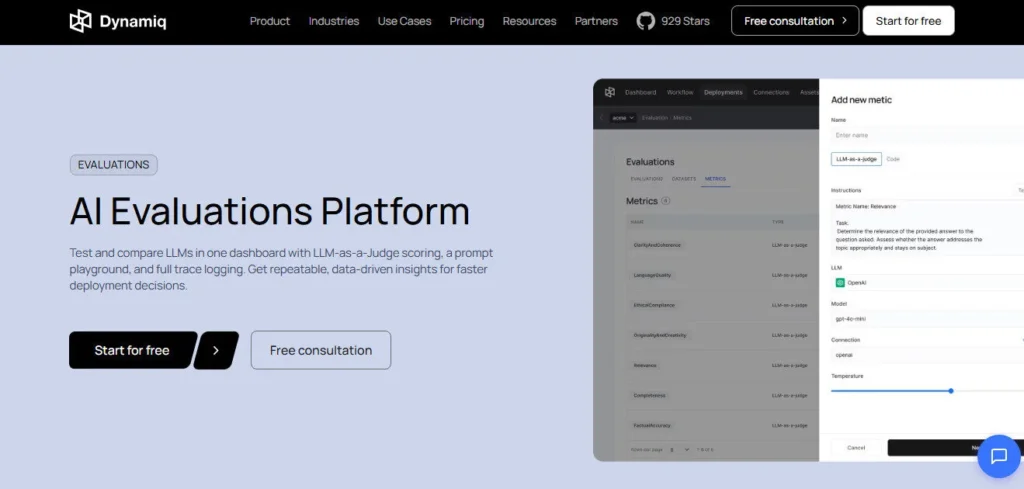The image size is (1024, 489).
Task: Click the black hero Start for free button
Action: [x=132, y=350]
